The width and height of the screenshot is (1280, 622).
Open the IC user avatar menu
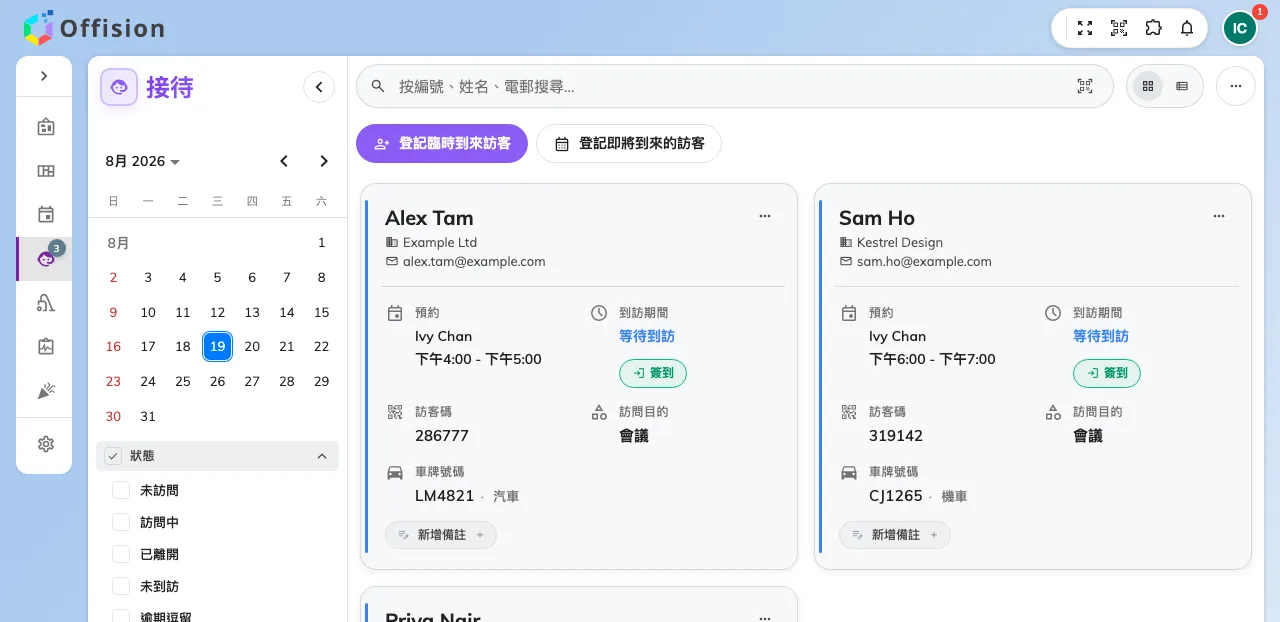(x=1240, y=28)
